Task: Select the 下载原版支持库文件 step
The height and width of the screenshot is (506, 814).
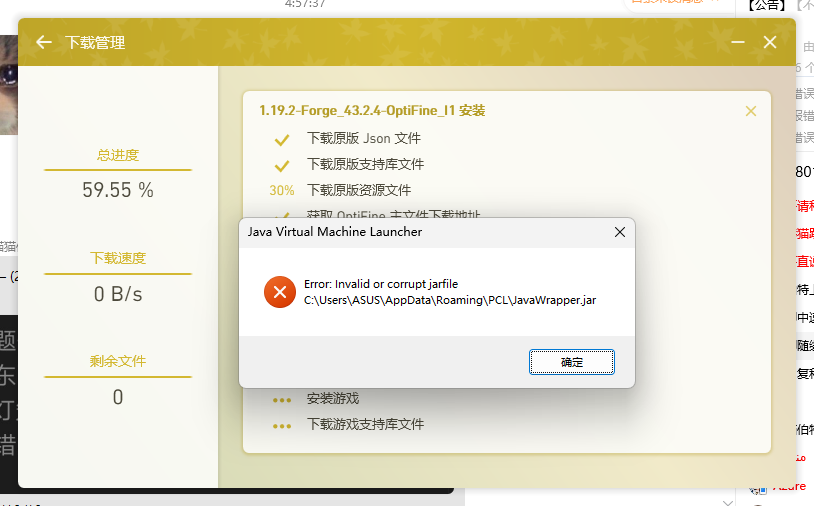Action: click(x=365, y=165)
